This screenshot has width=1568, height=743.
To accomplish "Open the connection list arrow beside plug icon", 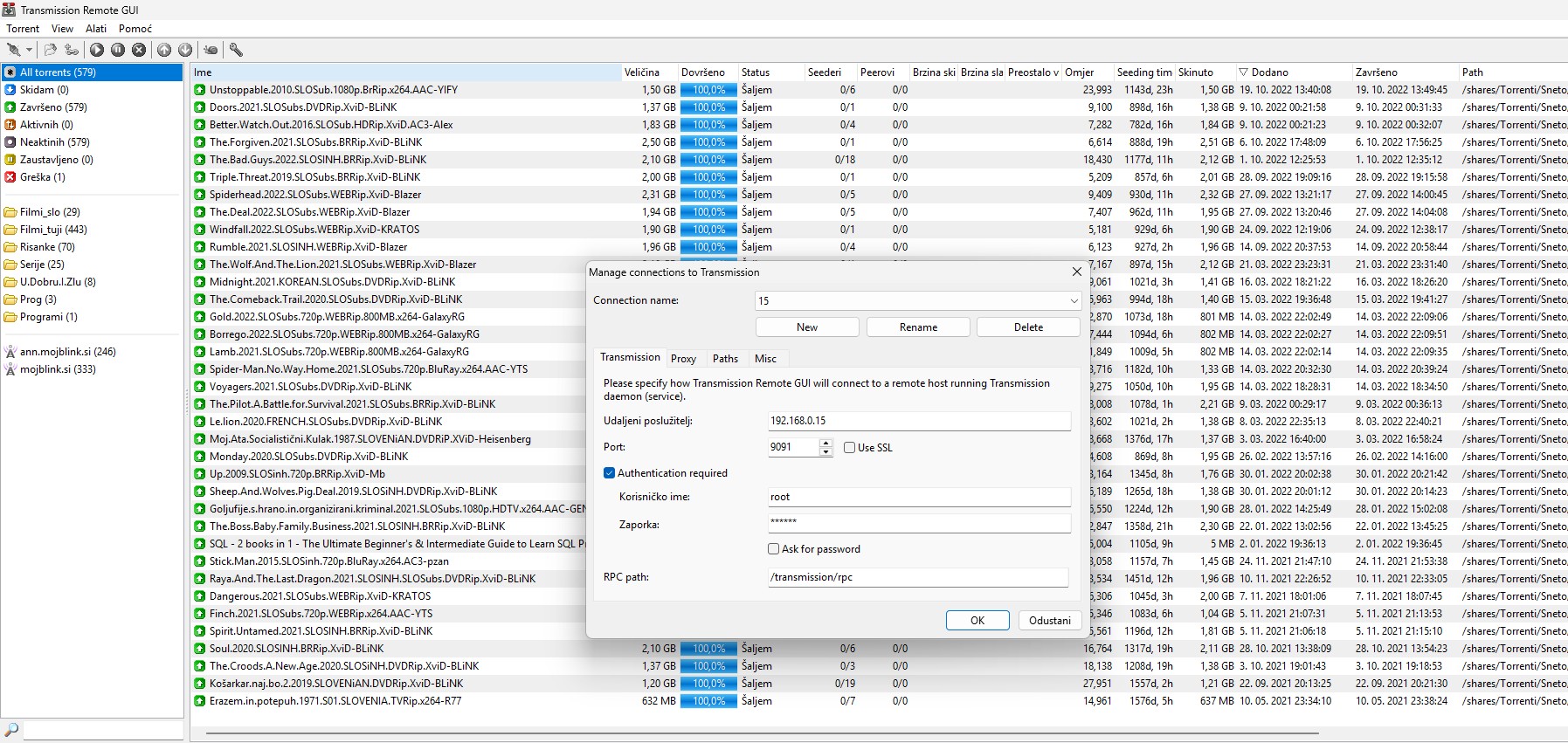I will pyautogui.click(x=29, y=50).
